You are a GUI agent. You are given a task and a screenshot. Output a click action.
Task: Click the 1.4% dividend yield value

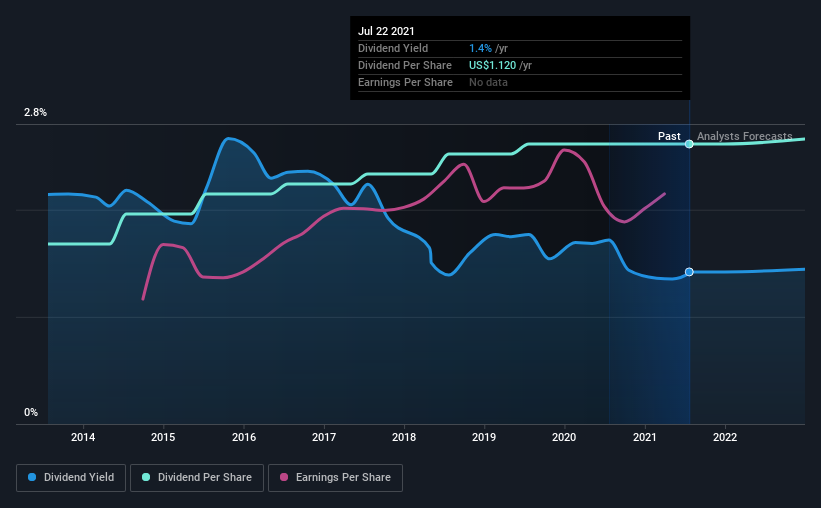coord(480,48)
